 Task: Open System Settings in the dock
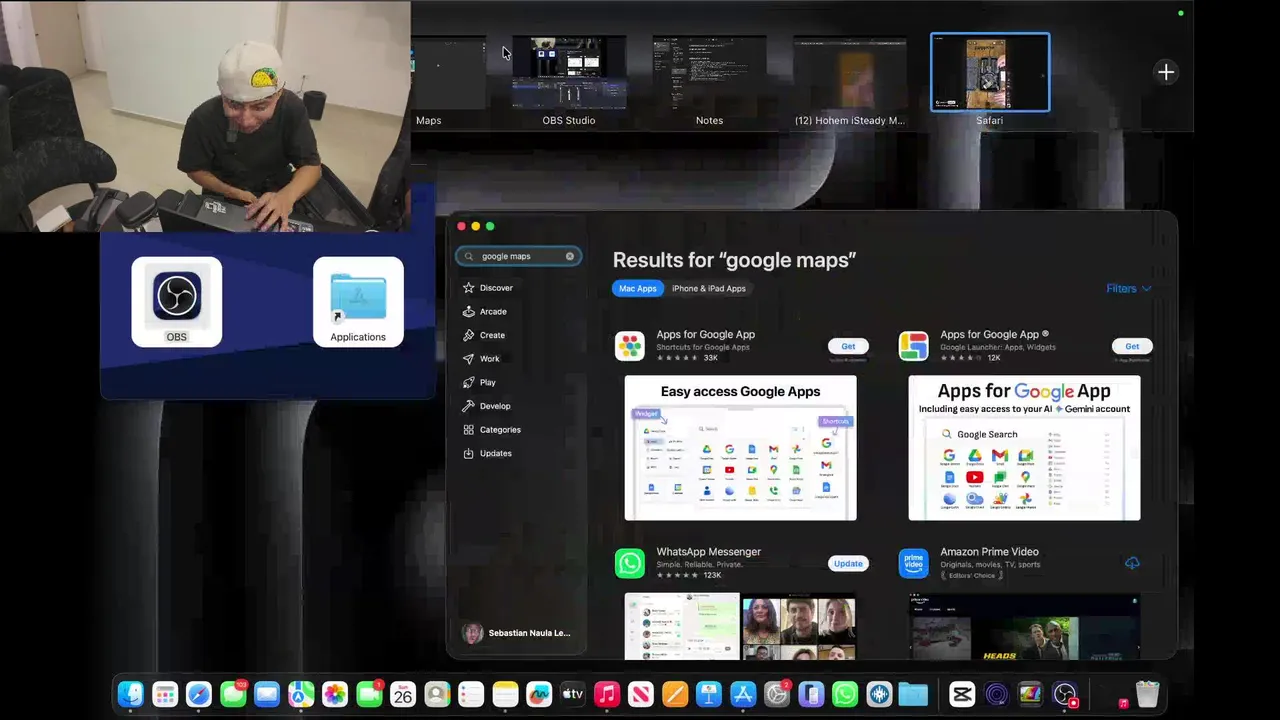pyautogui.click(x=777, y=694)
